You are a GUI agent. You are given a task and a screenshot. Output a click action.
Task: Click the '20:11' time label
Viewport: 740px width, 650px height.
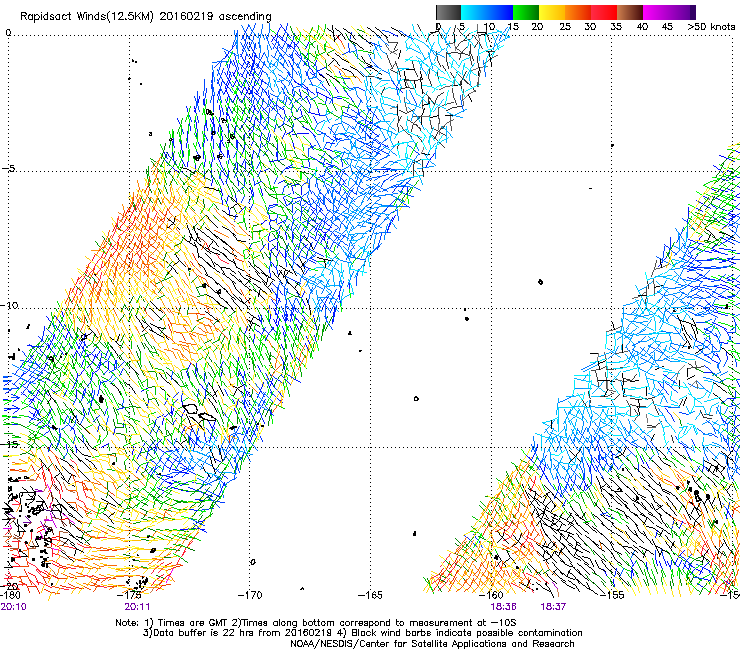pyautogui.click(x=137, y=607)
